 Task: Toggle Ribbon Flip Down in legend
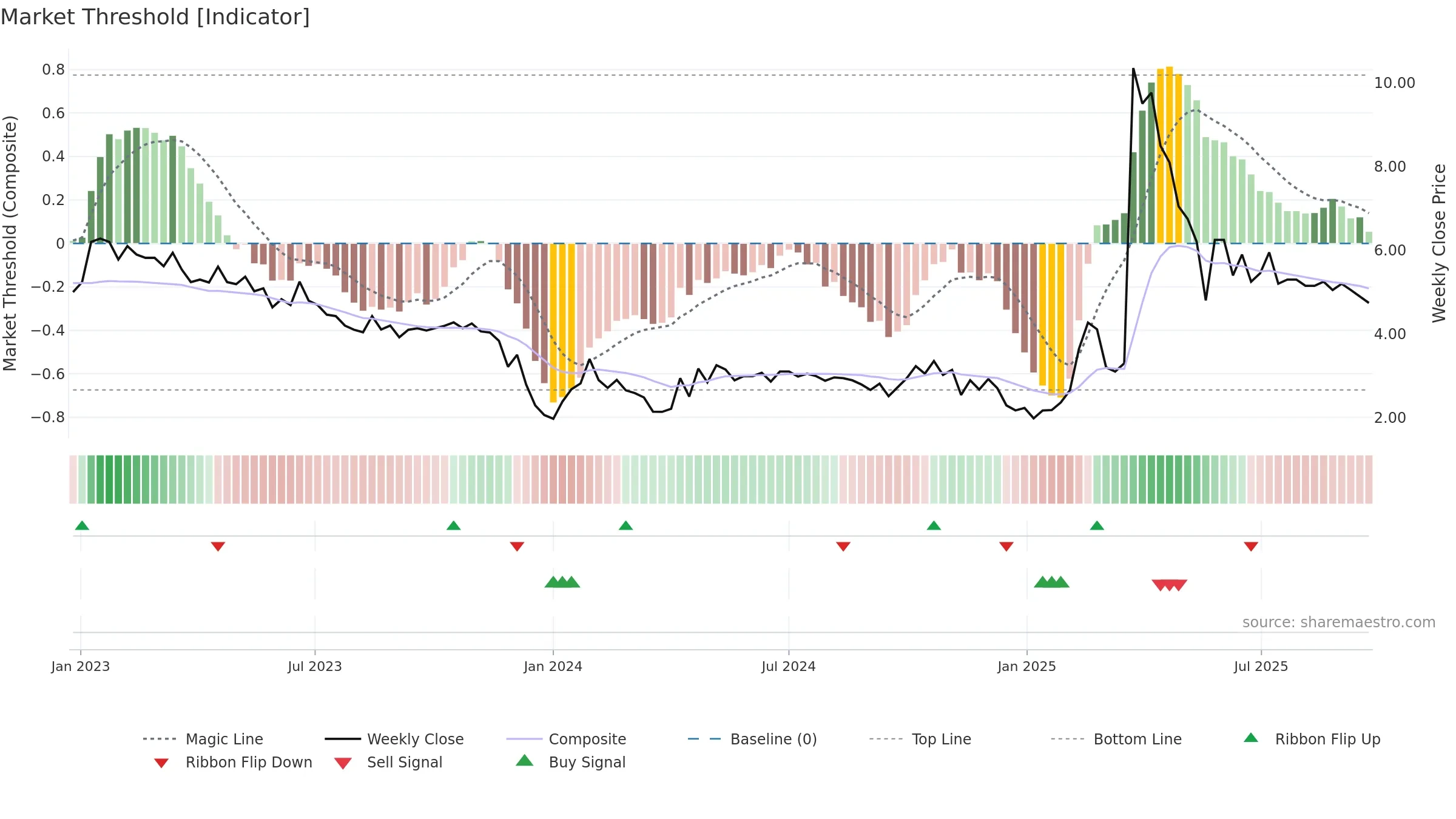click(233, 762)
